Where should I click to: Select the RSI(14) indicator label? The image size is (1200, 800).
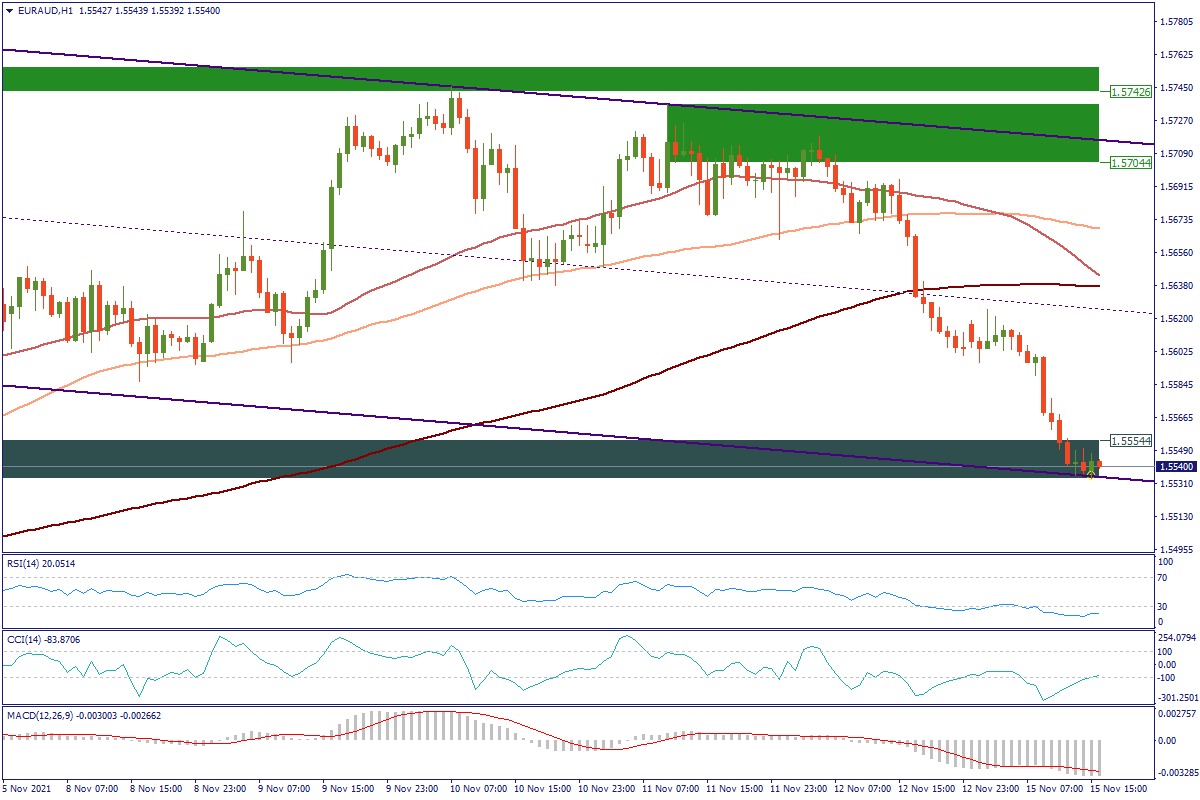(23, 564)
